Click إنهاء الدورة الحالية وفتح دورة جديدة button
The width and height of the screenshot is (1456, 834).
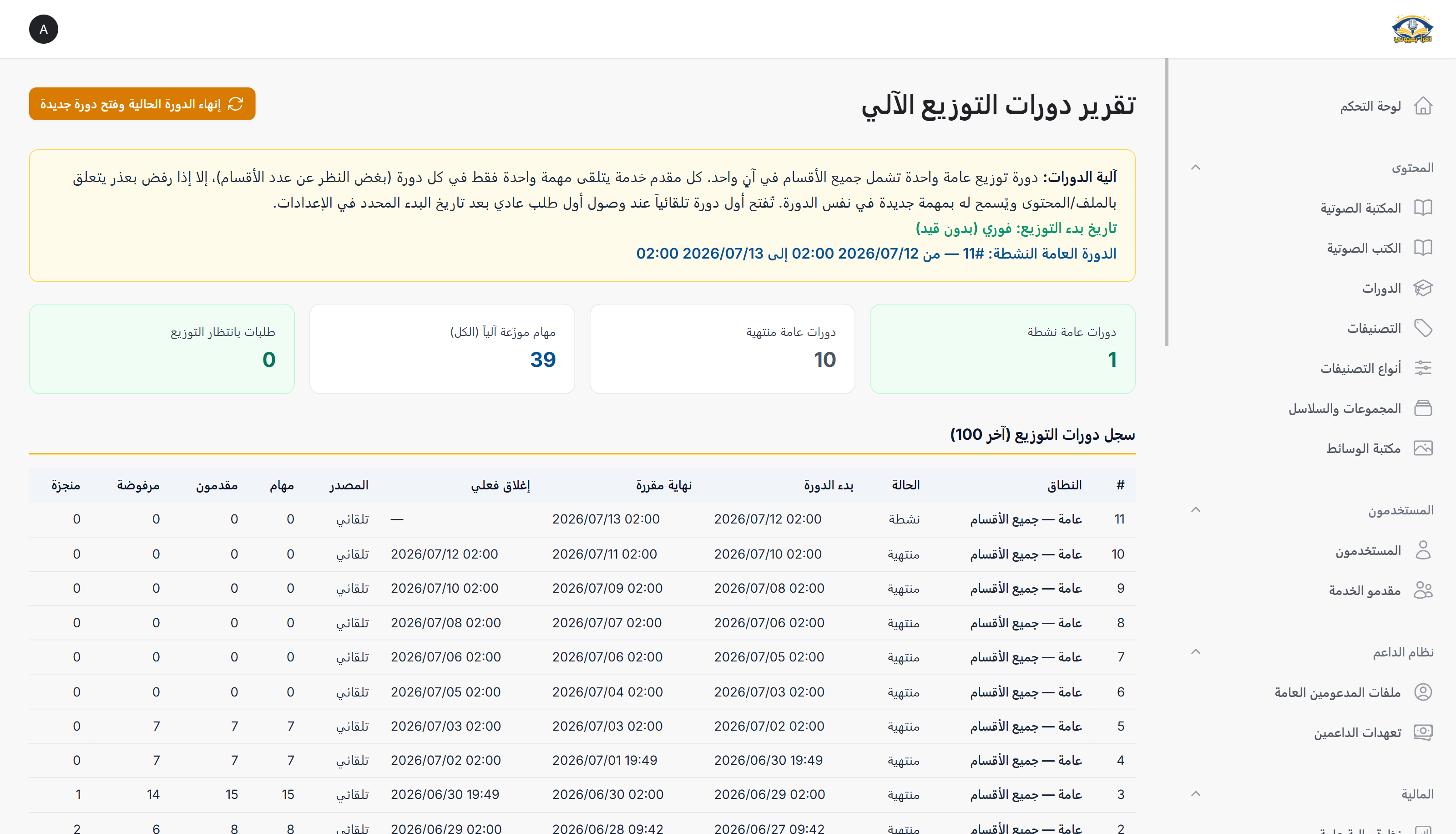click(x=142, y=104)
